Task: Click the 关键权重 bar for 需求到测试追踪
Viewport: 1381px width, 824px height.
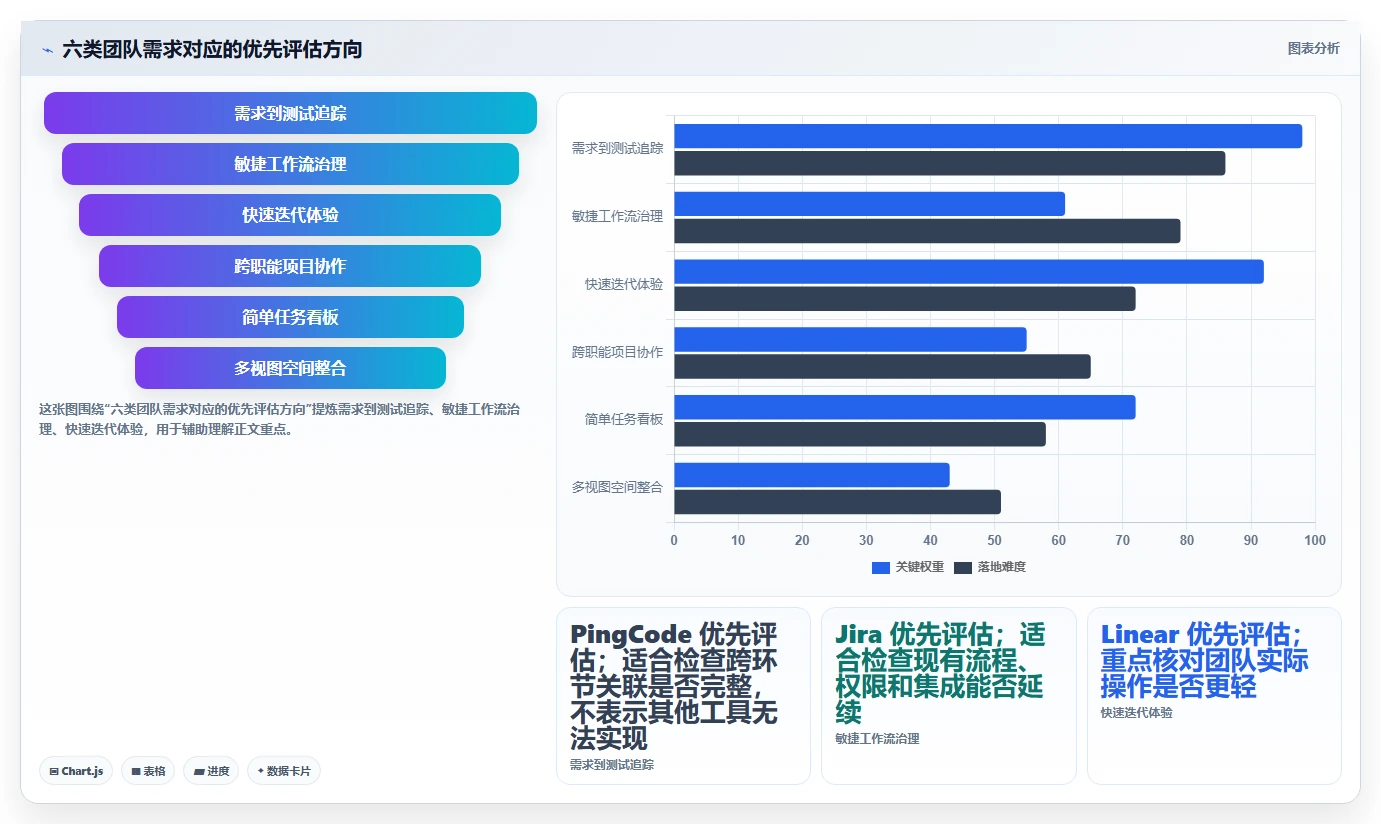Action: [x=988, y=136]
